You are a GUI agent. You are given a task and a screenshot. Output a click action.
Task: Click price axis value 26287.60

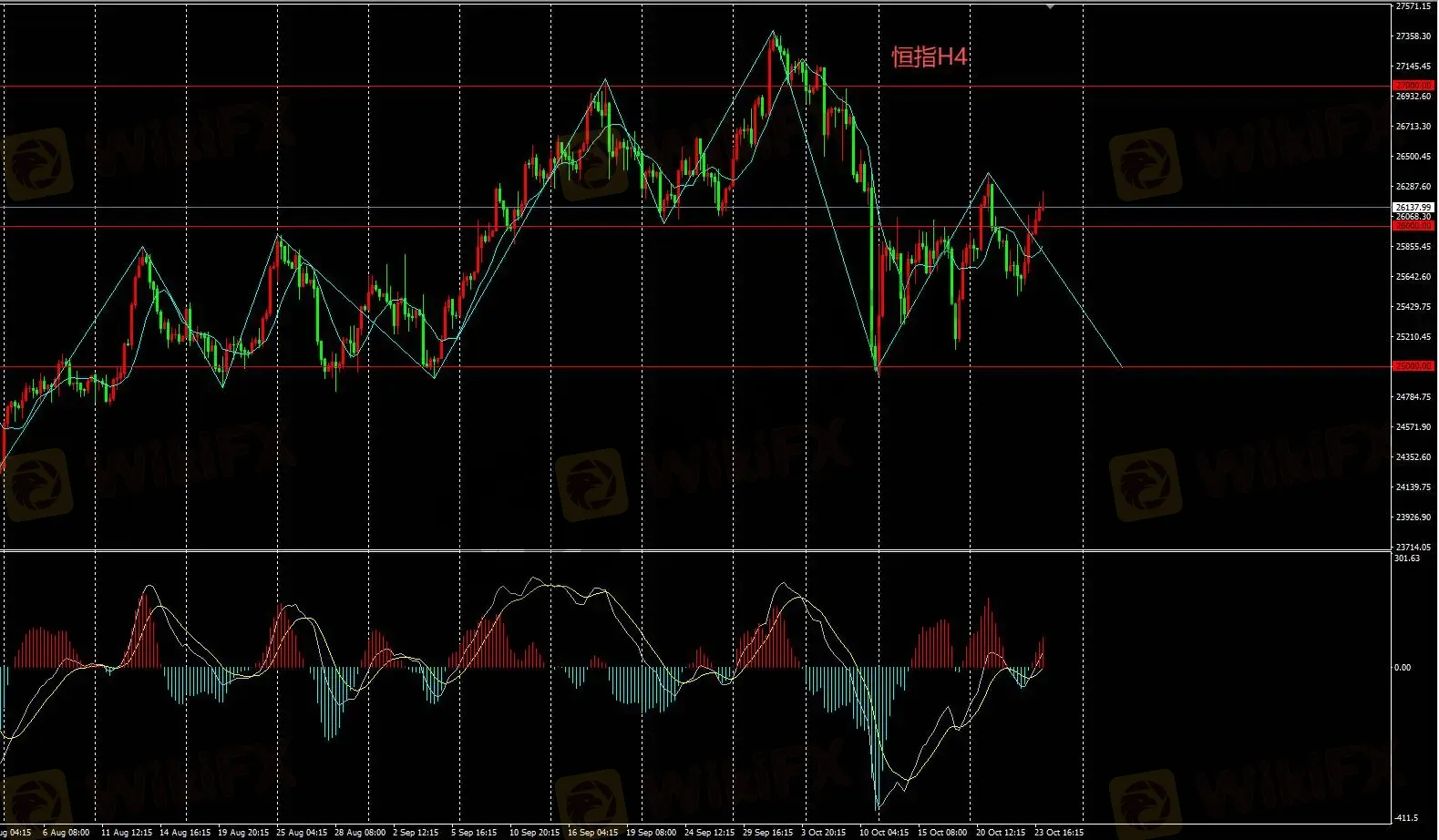1413,187
